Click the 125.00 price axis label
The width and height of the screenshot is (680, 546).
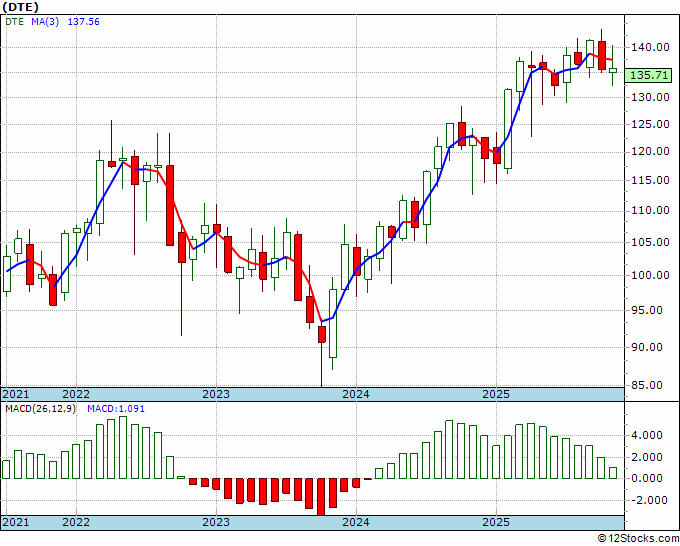pyautogui.click(x=650, y=124)
